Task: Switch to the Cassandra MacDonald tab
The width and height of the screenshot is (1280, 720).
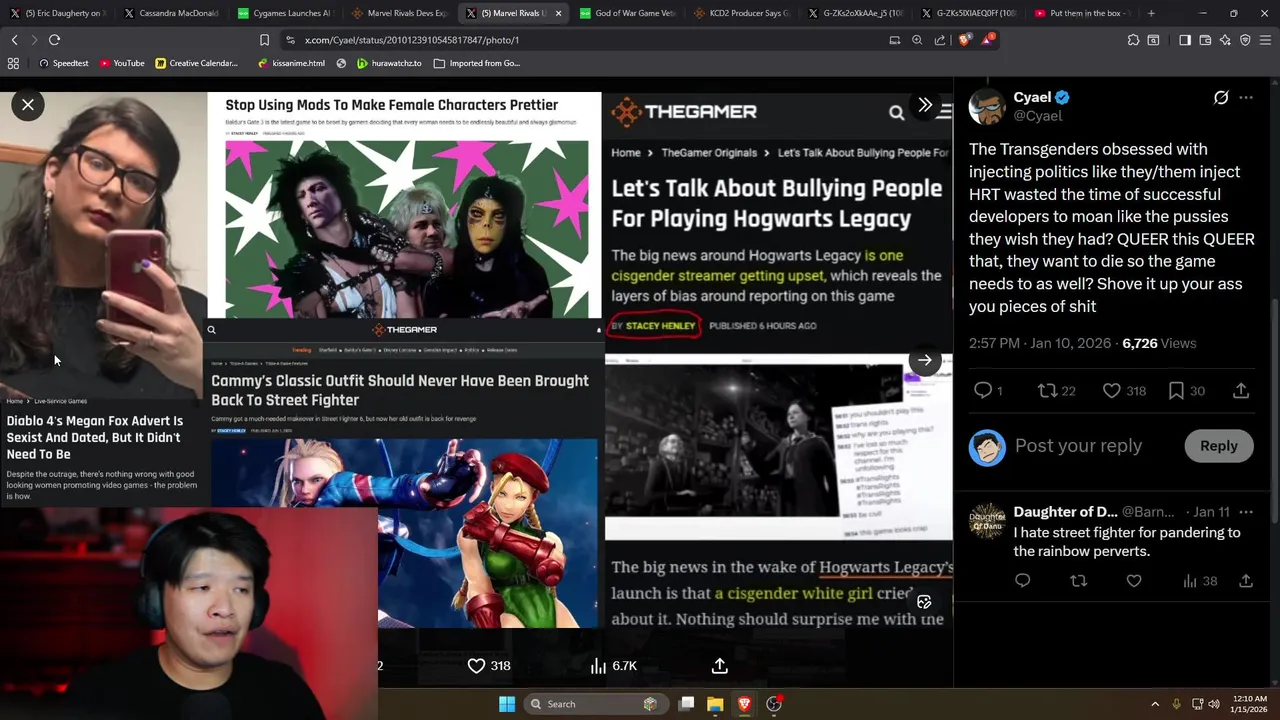Action: pos(171,13)
